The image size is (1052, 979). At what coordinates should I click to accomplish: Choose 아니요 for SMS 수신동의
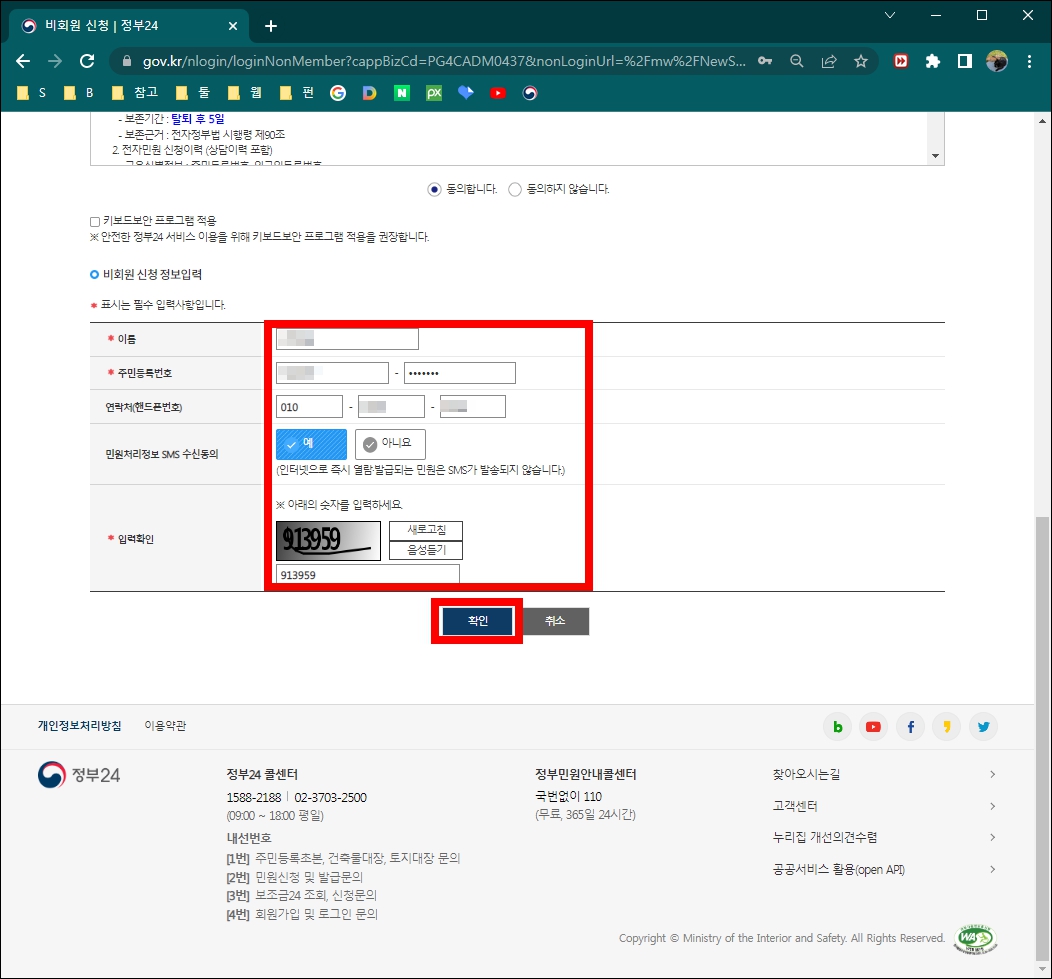coord(390,444)
